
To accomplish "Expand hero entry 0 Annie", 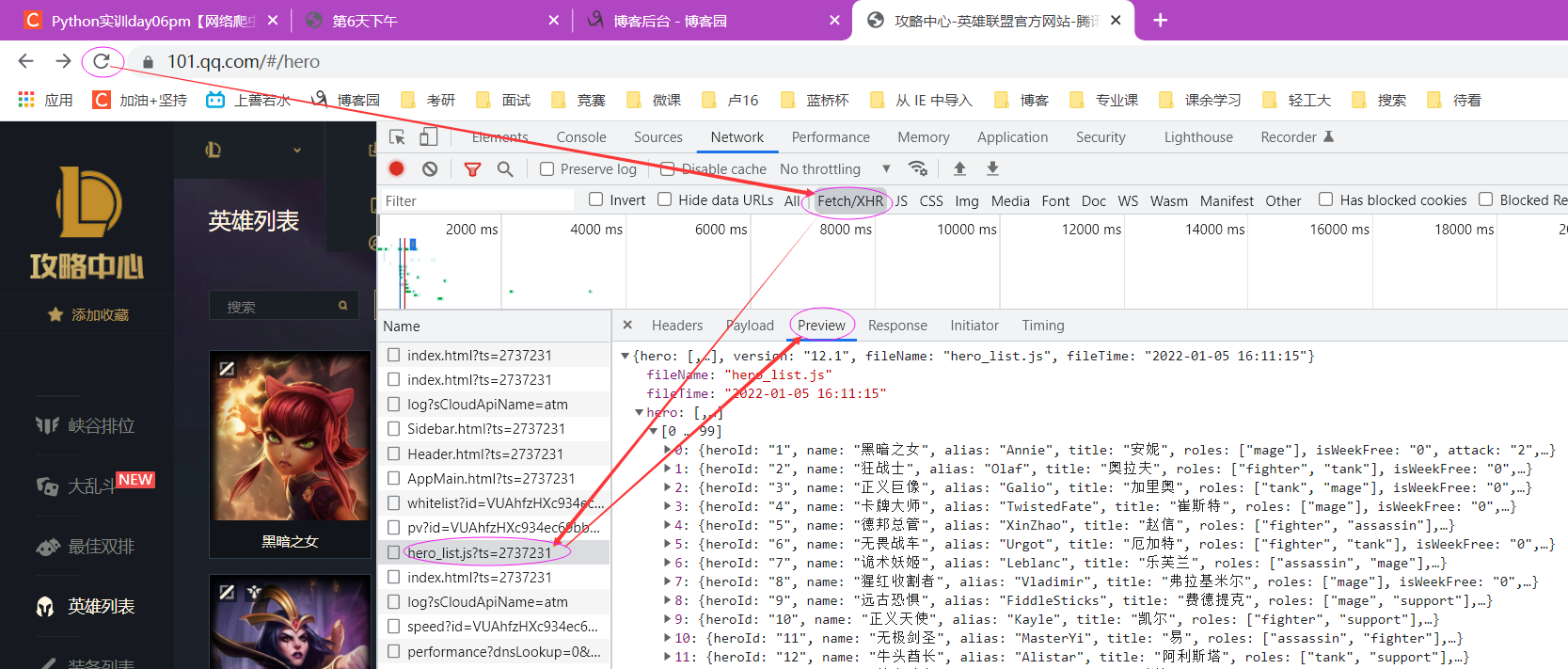I will click(x=668, y=450).
